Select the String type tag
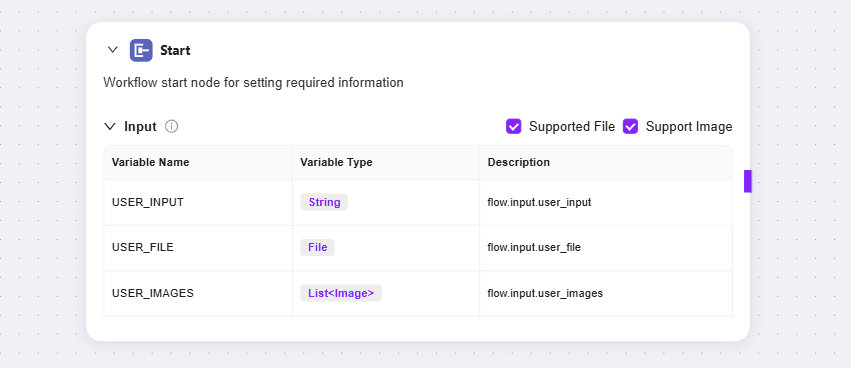Screen dimensions: 851x368 coord(324,202)
